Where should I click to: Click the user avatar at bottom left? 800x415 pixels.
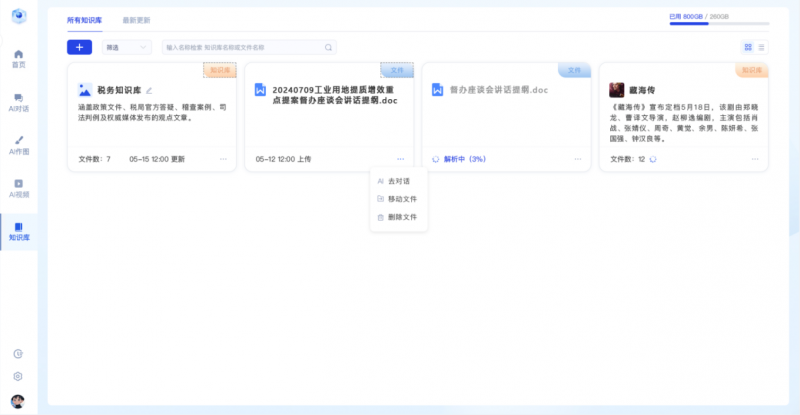(x=18, y=401)
